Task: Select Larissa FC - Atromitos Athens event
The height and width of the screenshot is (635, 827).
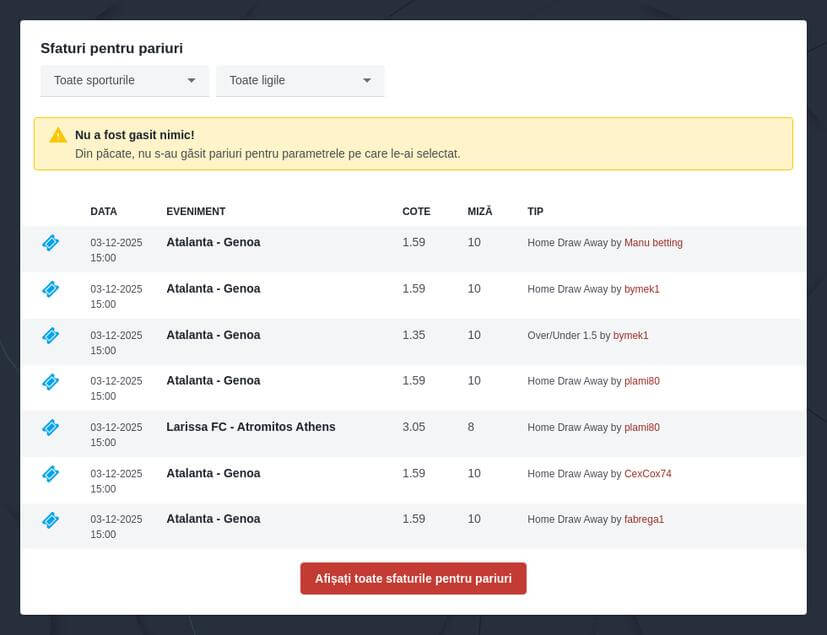Action: point(251,427)
